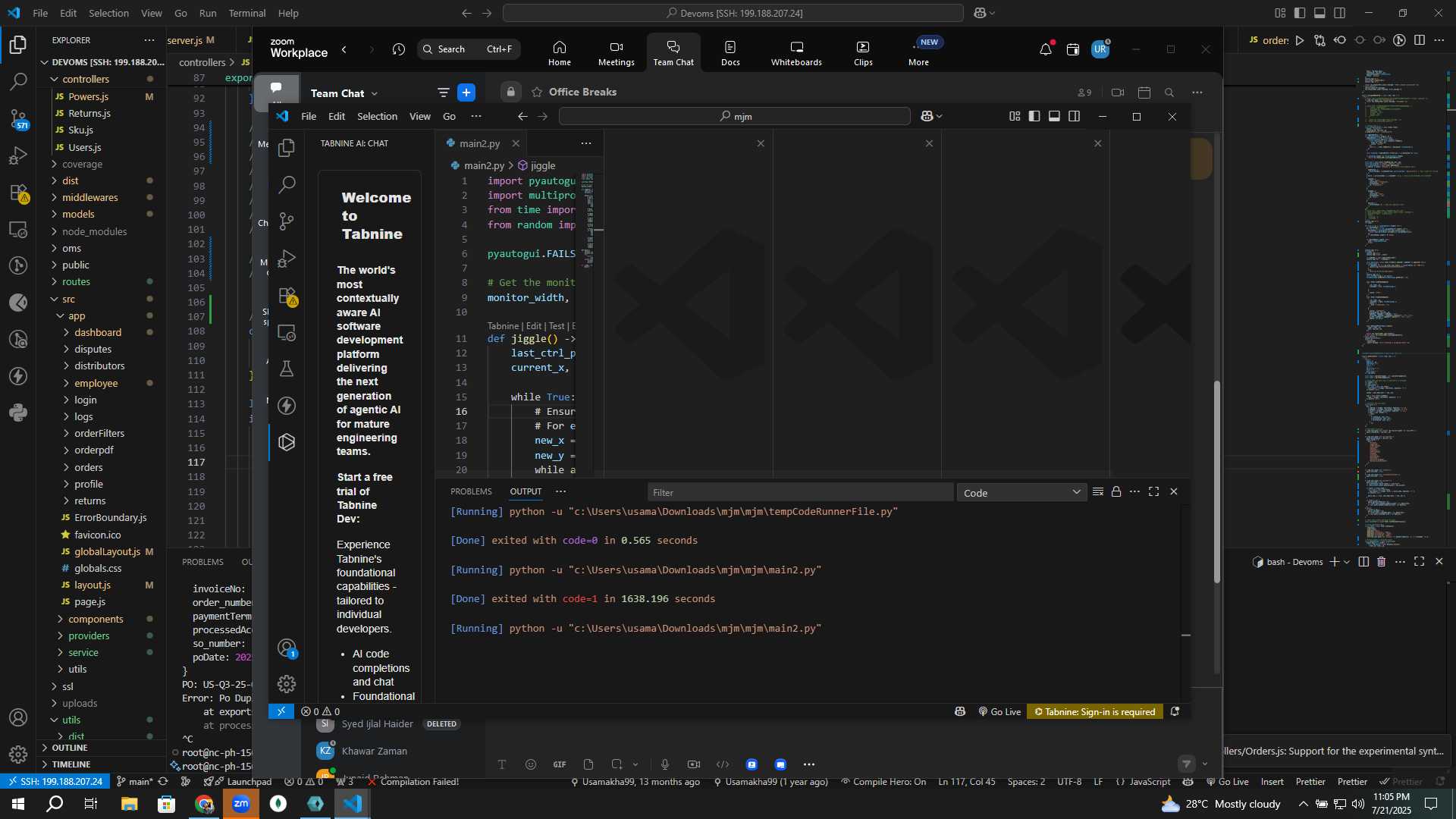Toggle the primary sidebar in the mjm window
The image size is (1456, 819).
point(1034,116)
